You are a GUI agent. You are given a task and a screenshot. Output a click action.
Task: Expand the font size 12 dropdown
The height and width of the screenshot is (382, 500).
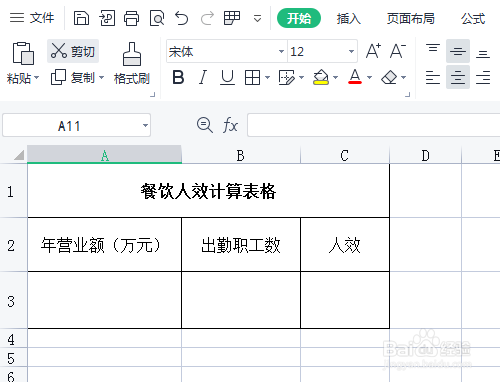click(351, 51)
